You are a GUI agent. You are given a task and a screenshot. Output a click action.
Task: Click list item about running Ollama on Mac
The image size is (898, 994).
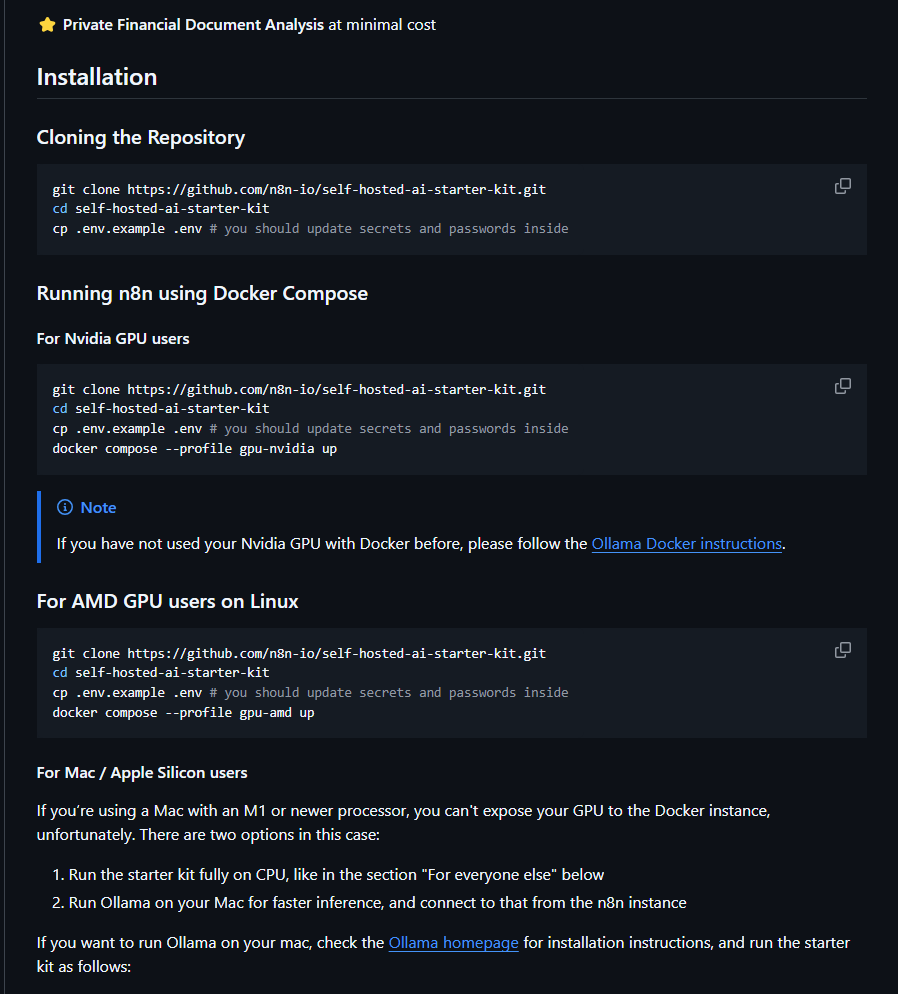(377, 903)
